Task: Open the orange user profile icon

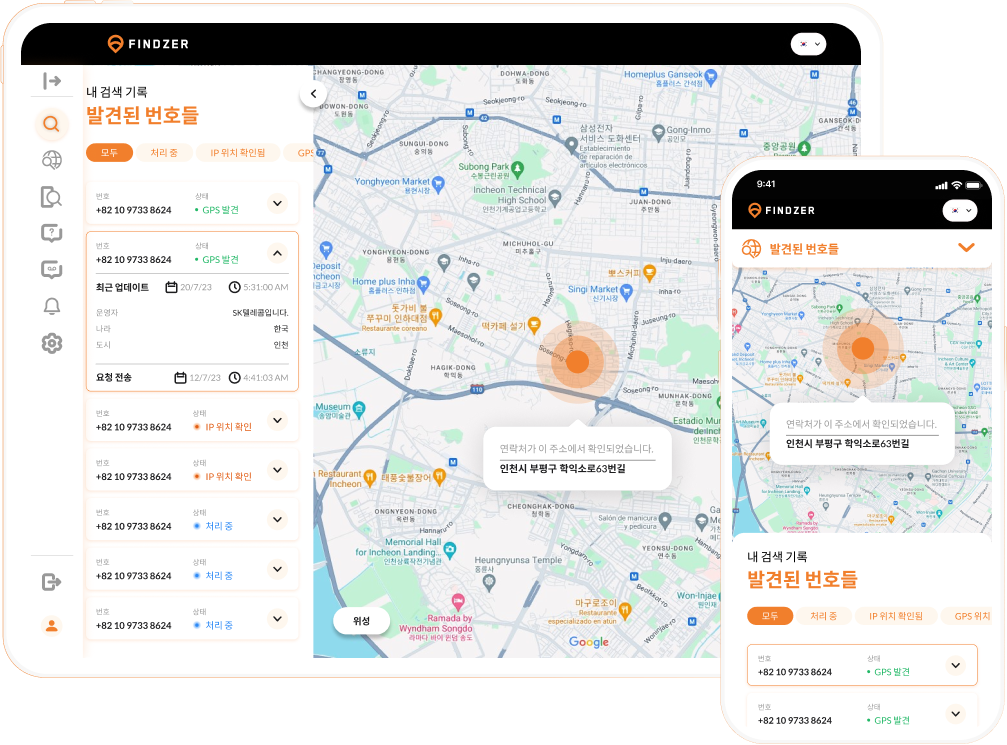Action: point(52,626)
